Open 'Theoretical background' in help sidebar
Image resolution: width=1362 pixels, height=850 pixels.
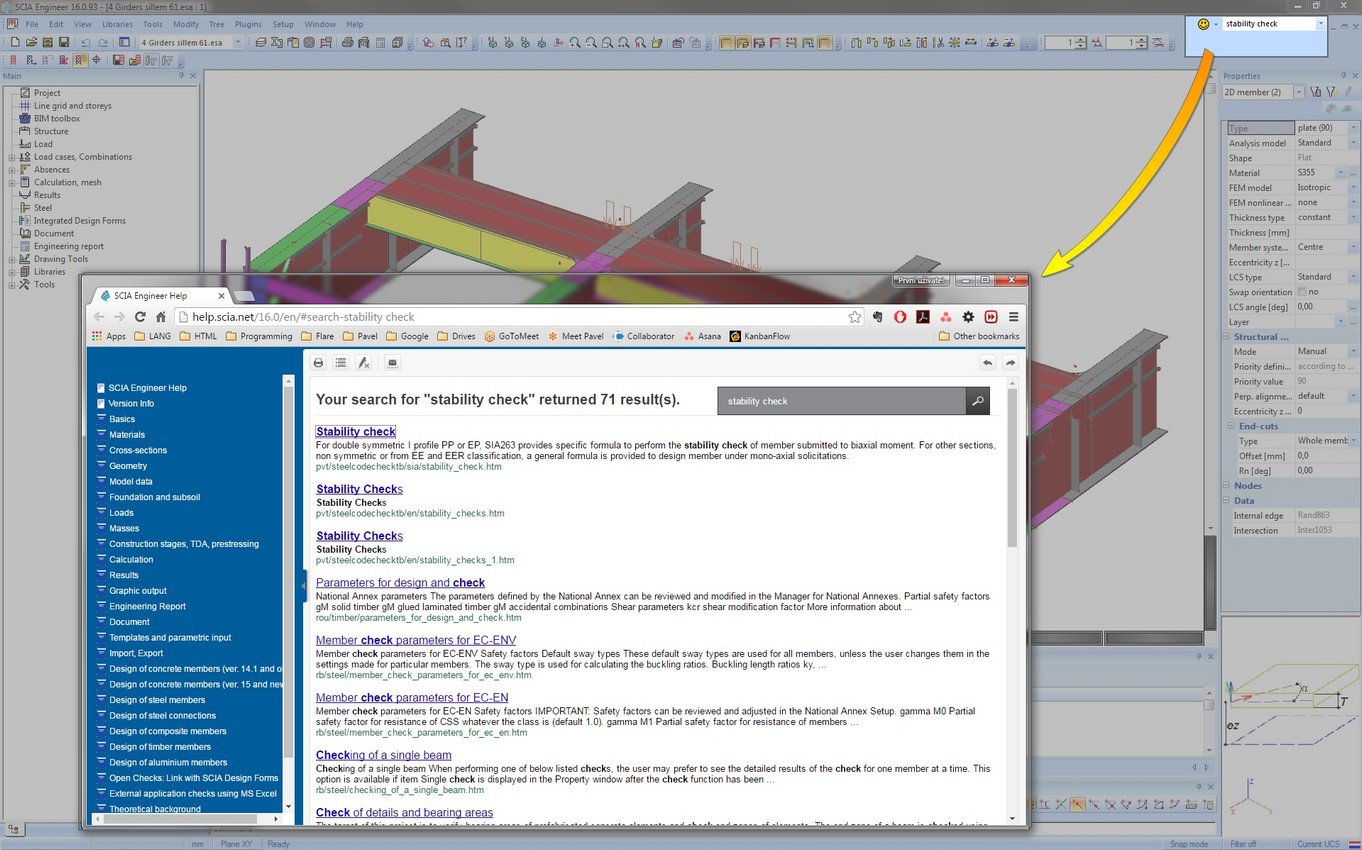155,809
